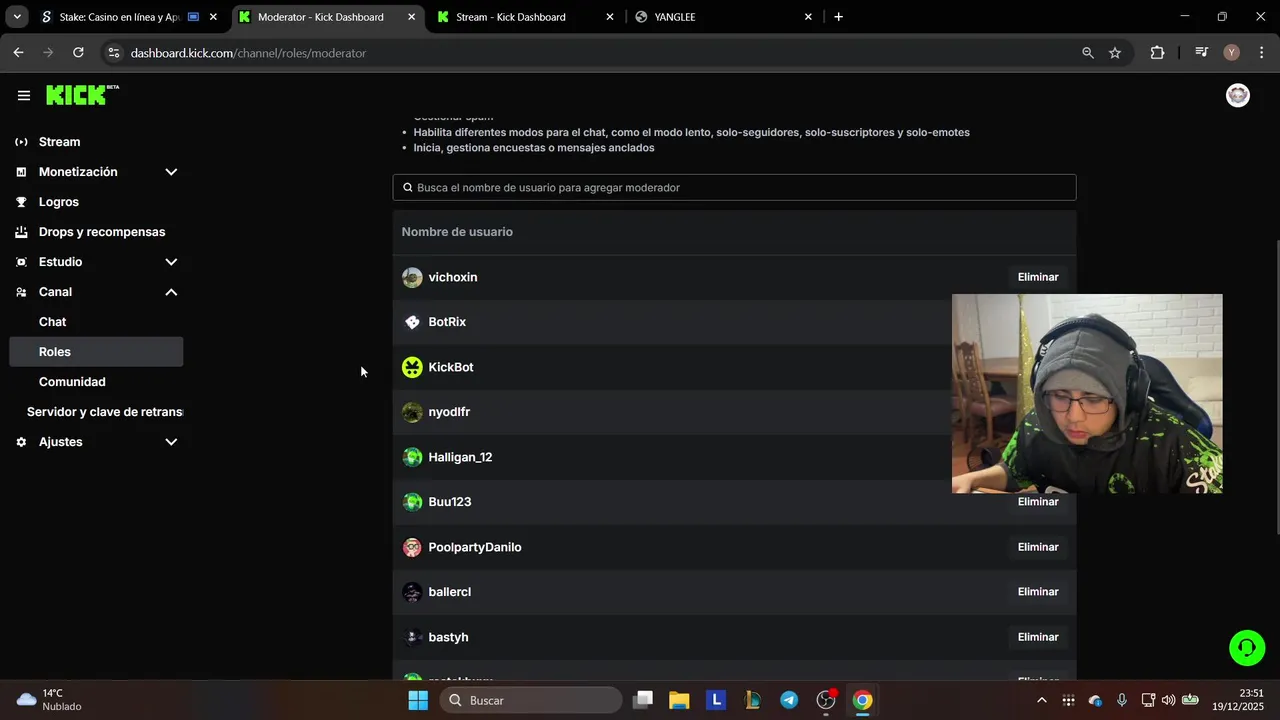
Task: Open the tab search dropdown arrow
Action: 17,17
